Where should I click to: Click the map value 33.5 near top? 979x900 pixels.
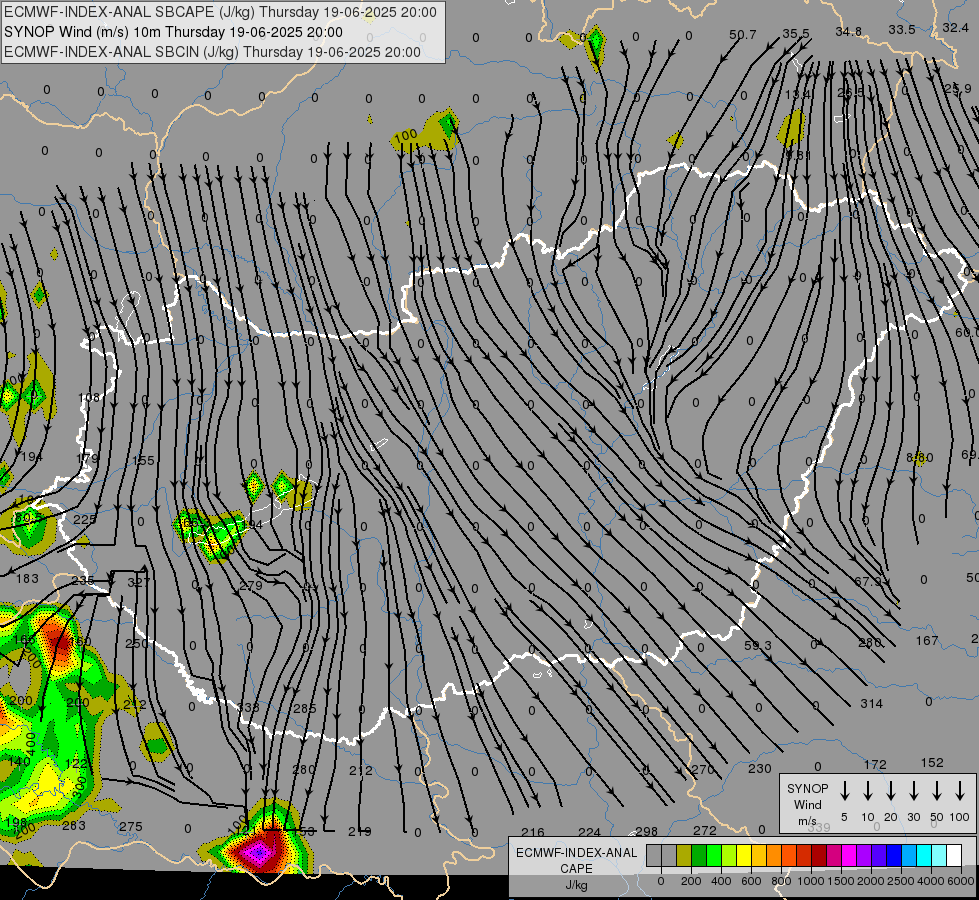[x=902, y=29]
